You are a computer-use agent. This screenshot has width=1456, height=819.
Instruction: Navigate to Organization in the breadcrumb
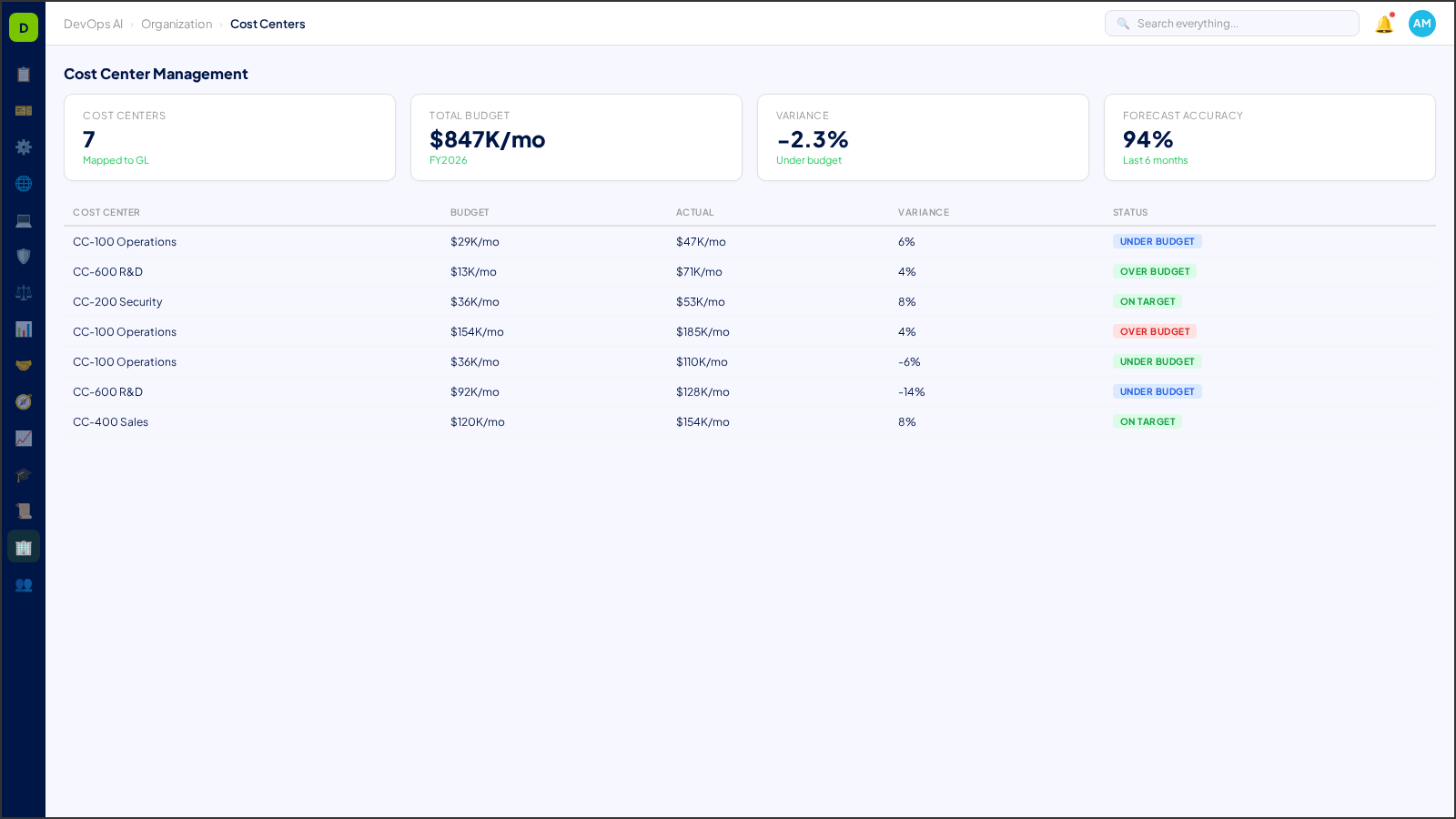pos(177,24)
